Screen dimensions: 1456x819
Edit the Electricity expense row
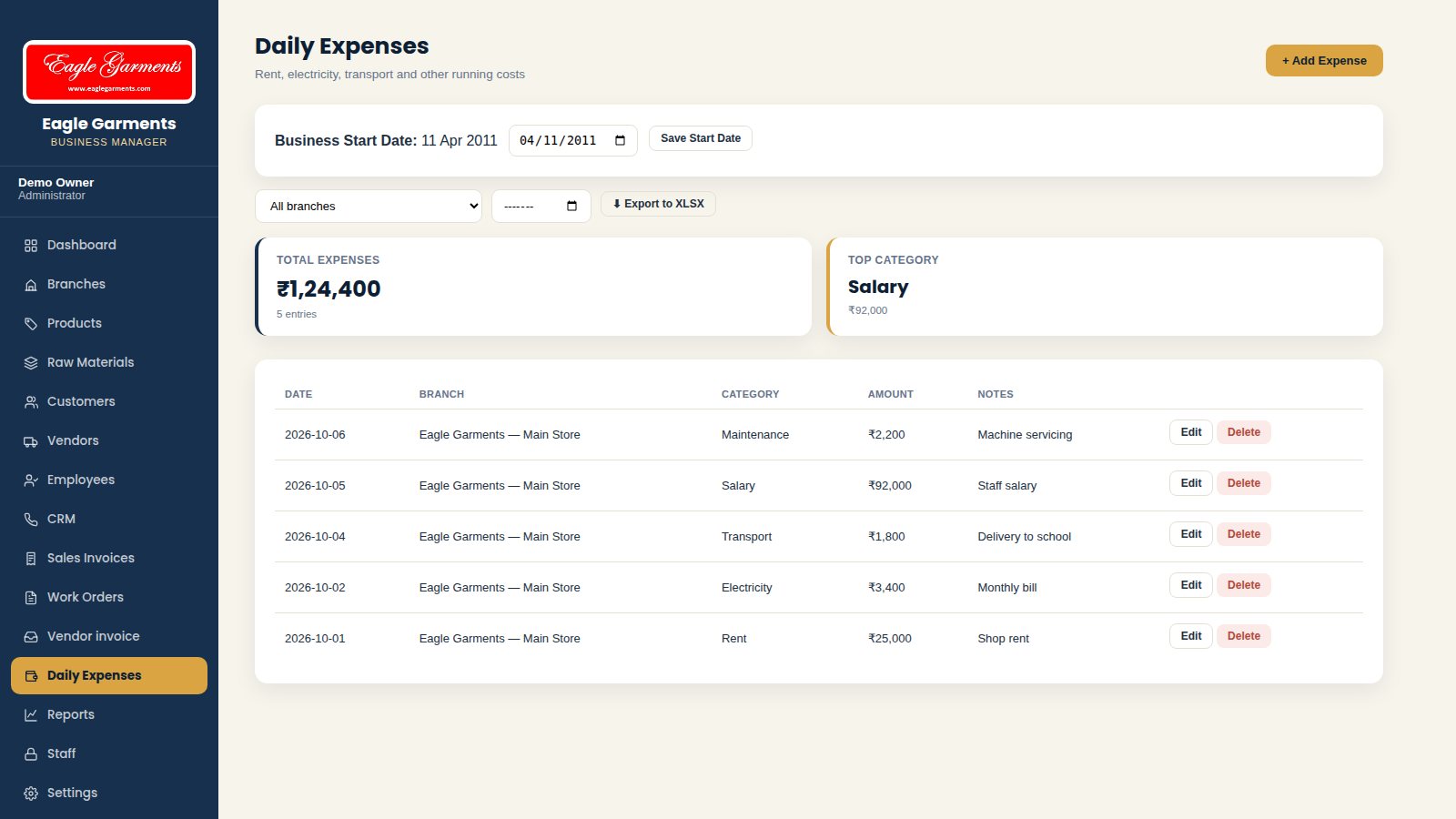[1191, 585]
